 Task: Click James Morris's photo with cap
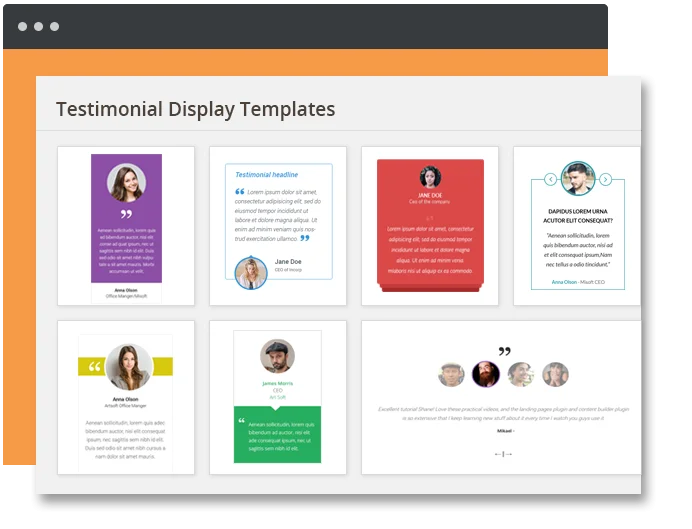click(x=277, y=356)
